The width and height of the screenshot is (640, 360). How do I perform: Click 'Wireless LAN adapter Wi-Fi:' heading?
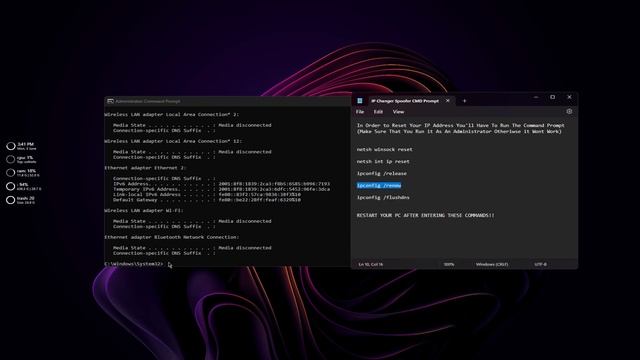[144, 211]
